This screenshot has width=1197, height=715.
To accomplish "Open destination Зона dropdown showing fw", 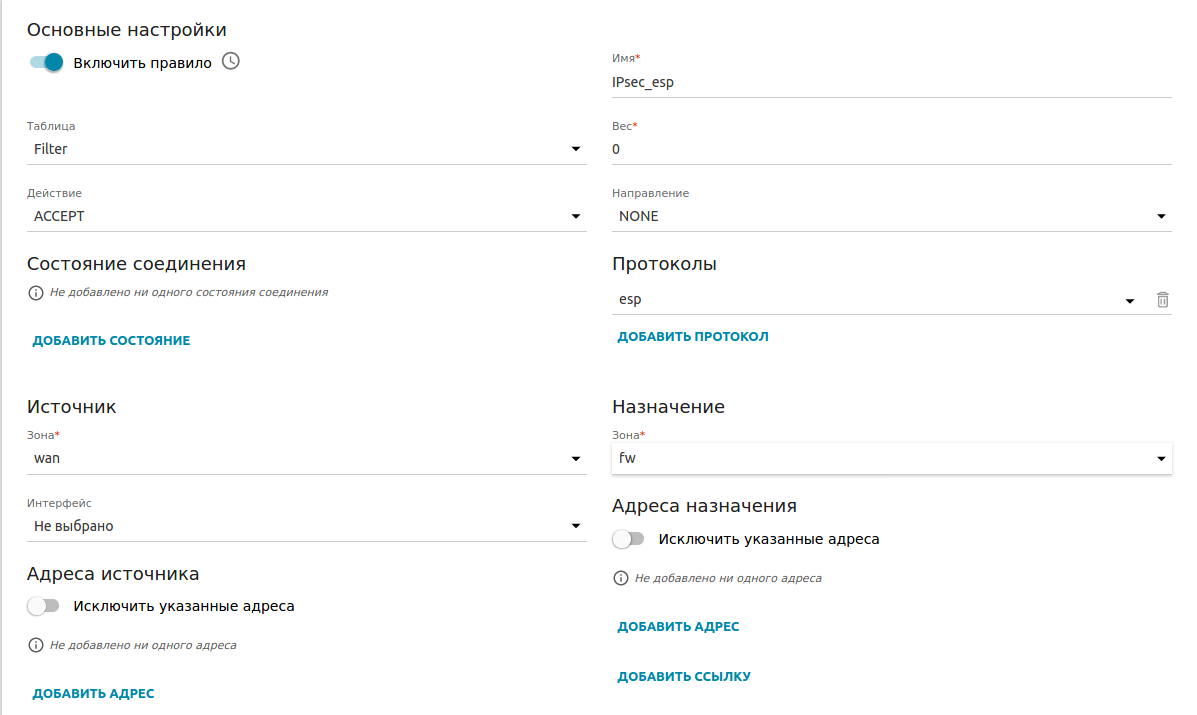I will click(x=890, y=458).
